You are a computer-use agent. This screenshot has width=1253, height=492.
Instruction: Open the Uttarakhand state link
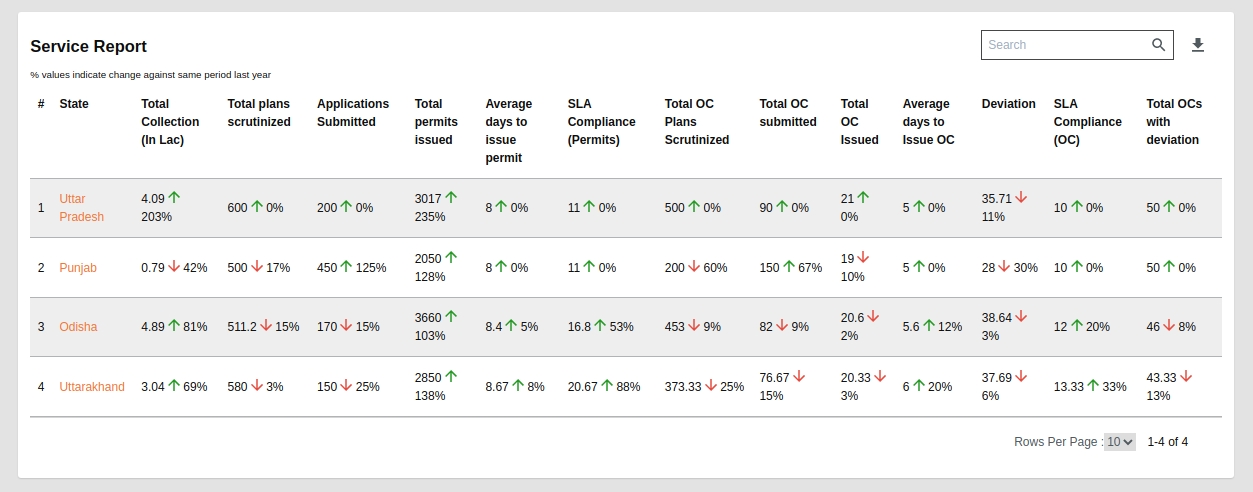click(92, 387)
